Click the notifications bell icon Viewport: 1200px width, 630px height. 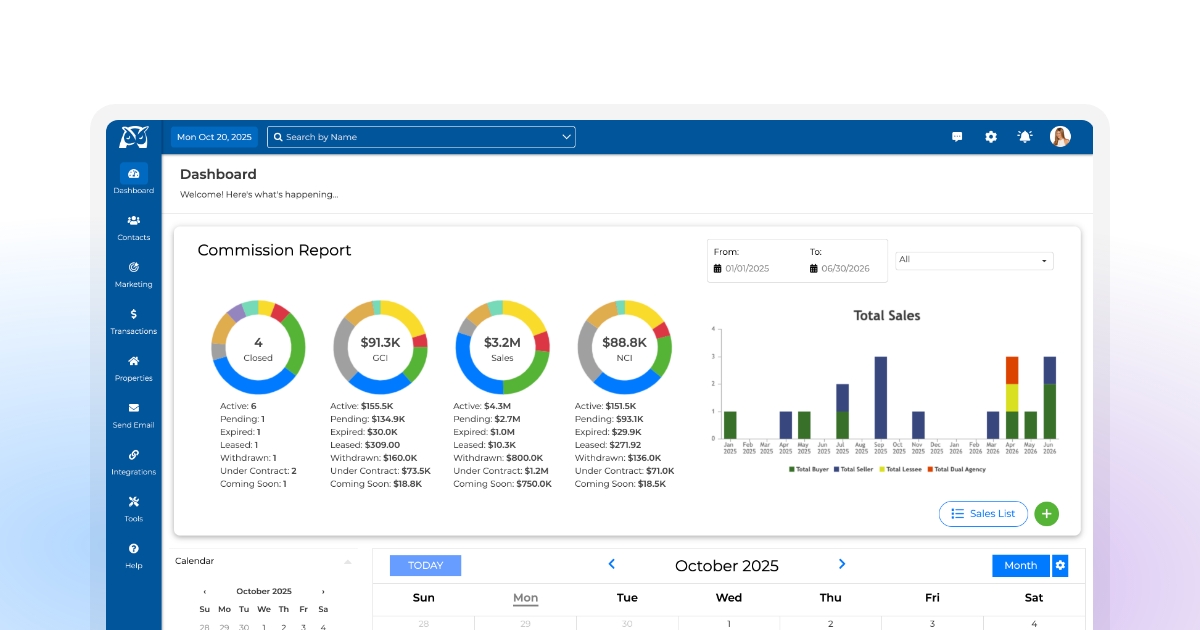tap(1025, 137)
